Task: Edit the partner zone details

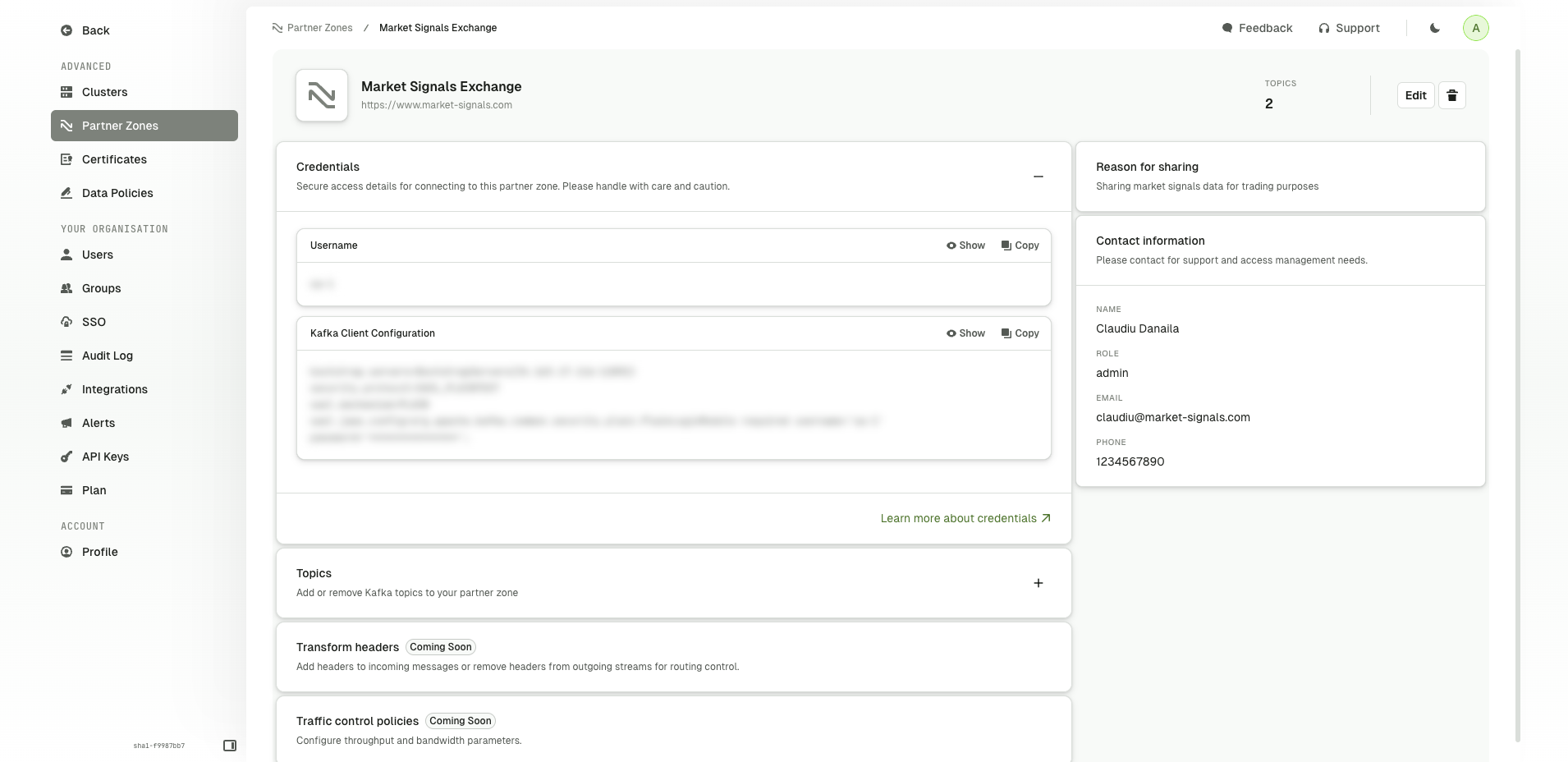Action: coord(1415,95)
